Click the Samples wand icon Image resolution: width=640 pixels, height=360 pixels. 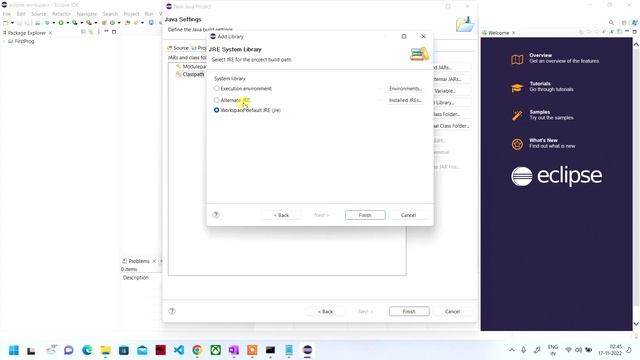(517, 116)
